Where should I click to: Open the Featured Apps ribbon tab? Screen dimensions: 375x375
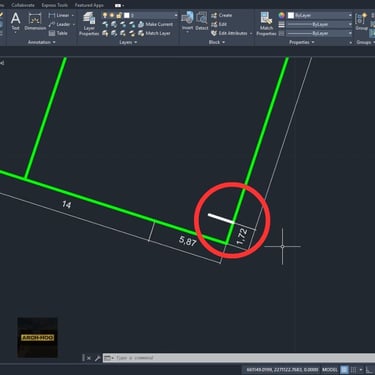pyautogui.click(x=89, y=5)
